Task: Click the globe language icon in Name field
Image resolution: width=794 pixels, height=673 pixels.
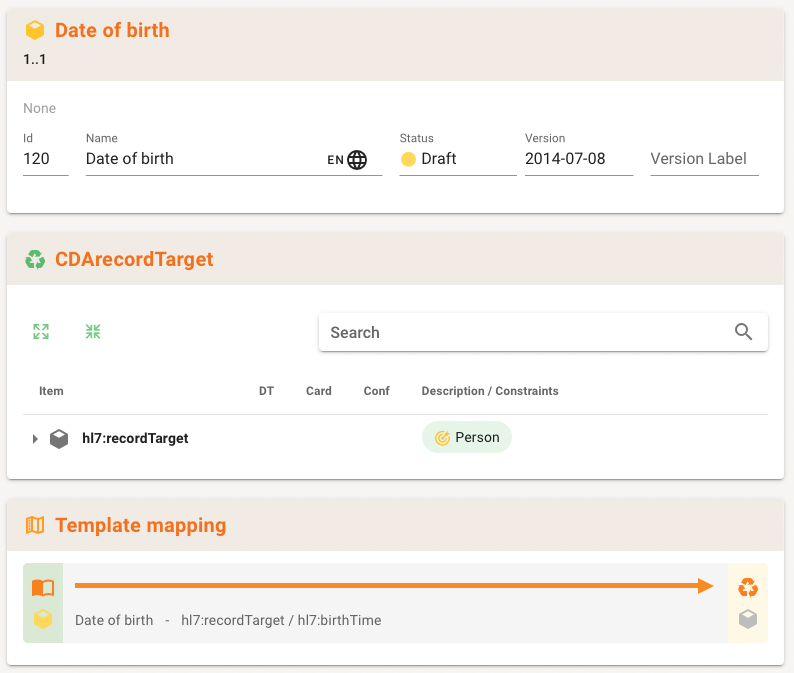Action: 357,160
